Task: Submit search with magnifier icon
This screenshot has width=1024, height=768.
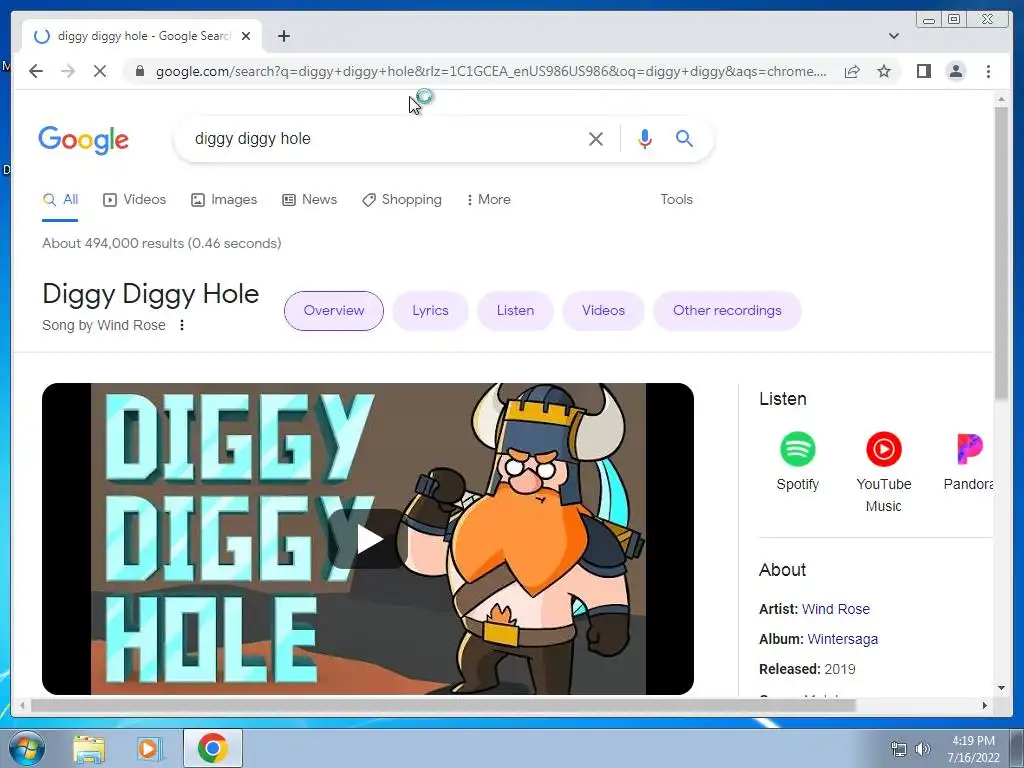Action: tap(684, 138)
